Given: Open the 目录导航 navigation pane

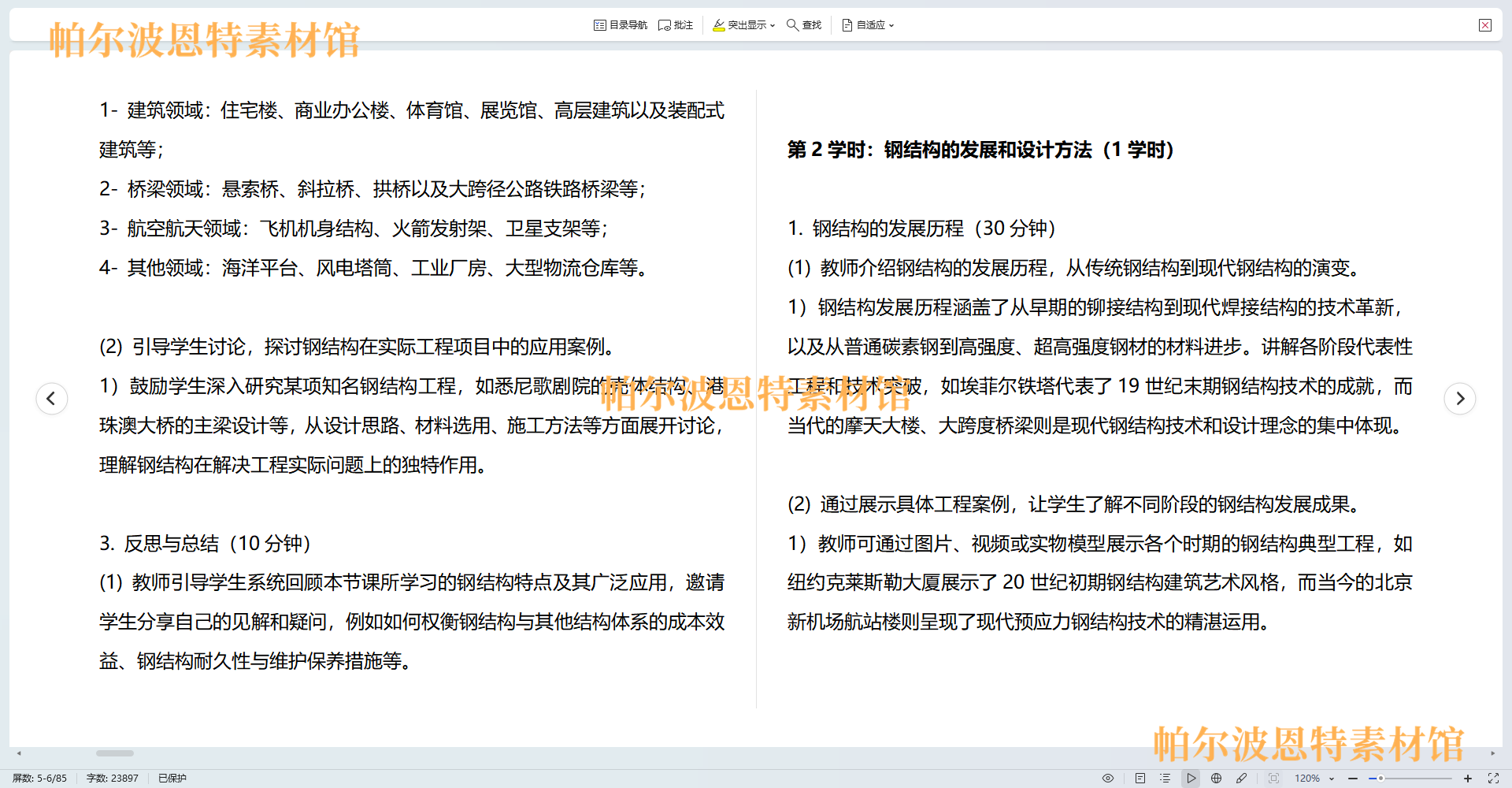Looking at the screenshot, I should click(x=621, y=25).
